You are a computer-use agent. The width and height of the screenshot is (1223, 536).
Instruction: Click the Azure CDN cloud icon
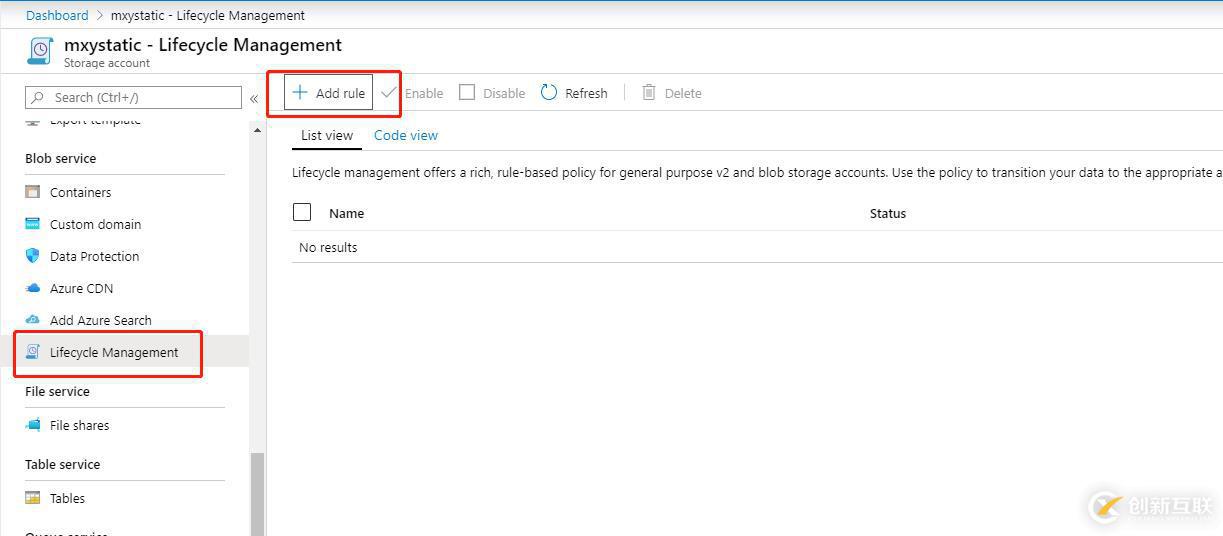coord(33,288)
